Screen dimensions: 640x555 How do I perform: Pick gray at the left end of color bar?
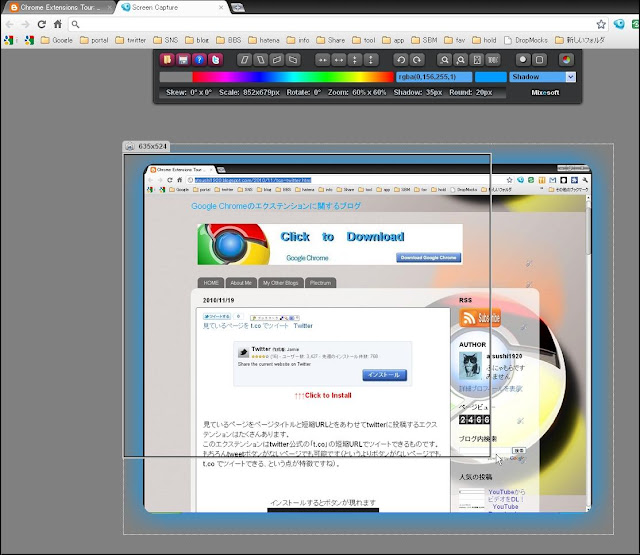point(176,77)
